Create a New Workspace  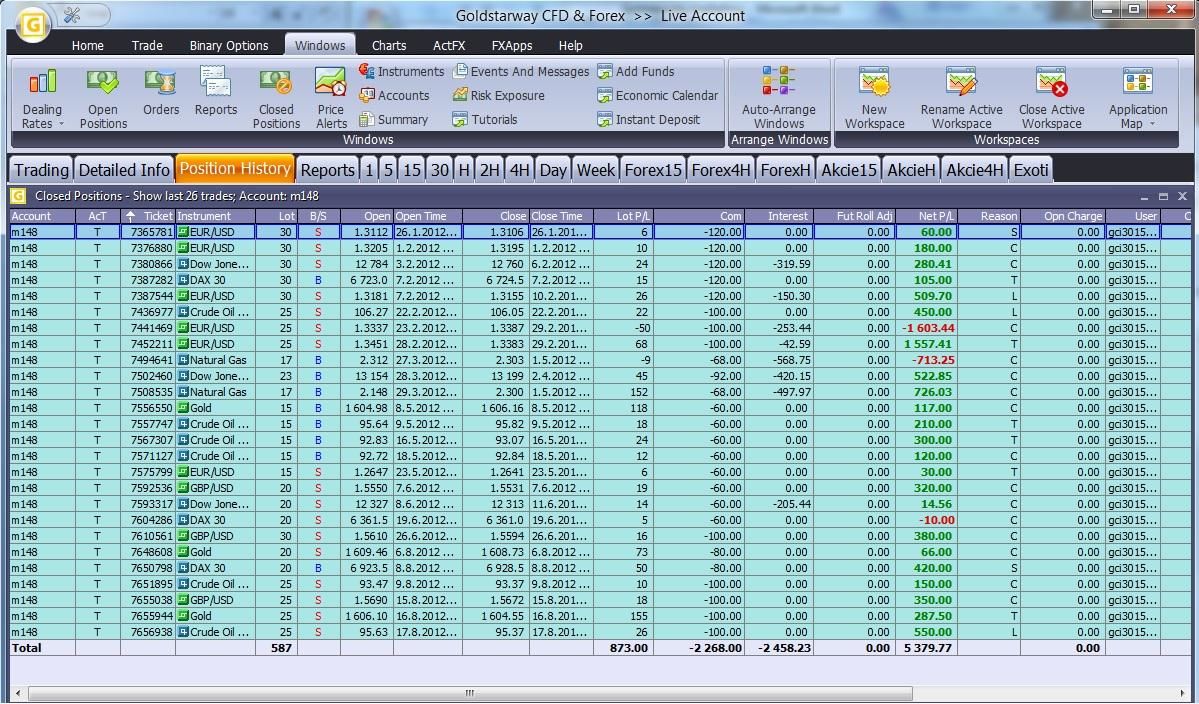(x=874, y=98)
